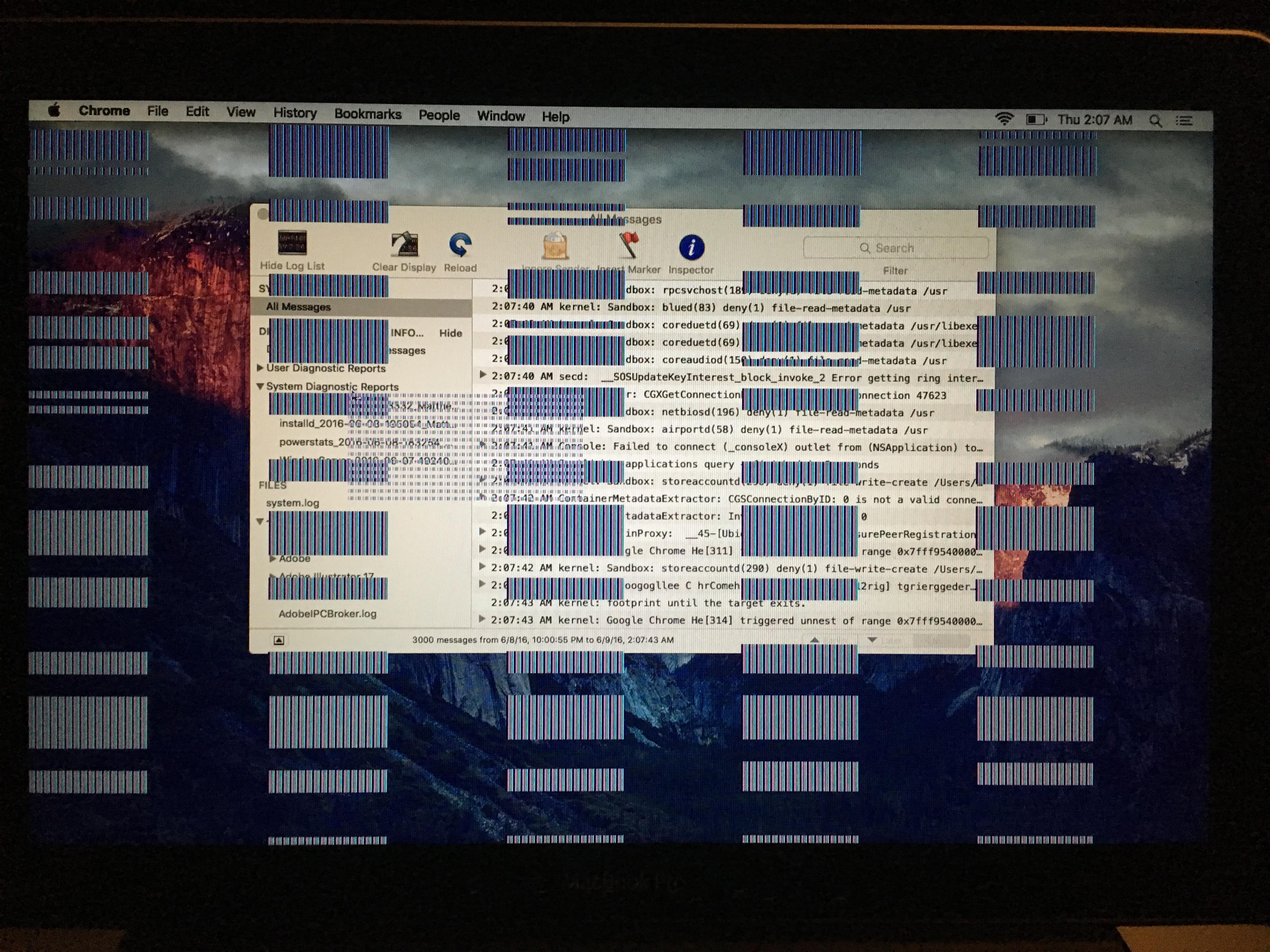Click the Ignore Sender toolbar icon
Screen dimensions: 1270x952
[555, 247]
